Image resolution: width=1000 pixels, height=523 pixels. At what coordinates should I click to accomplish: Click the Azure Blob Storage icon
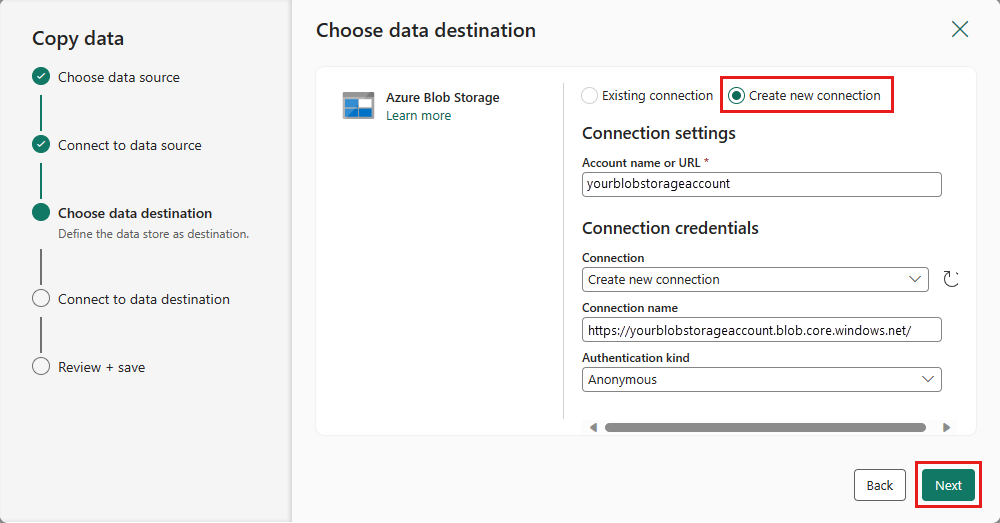click(x=358, y=105)
